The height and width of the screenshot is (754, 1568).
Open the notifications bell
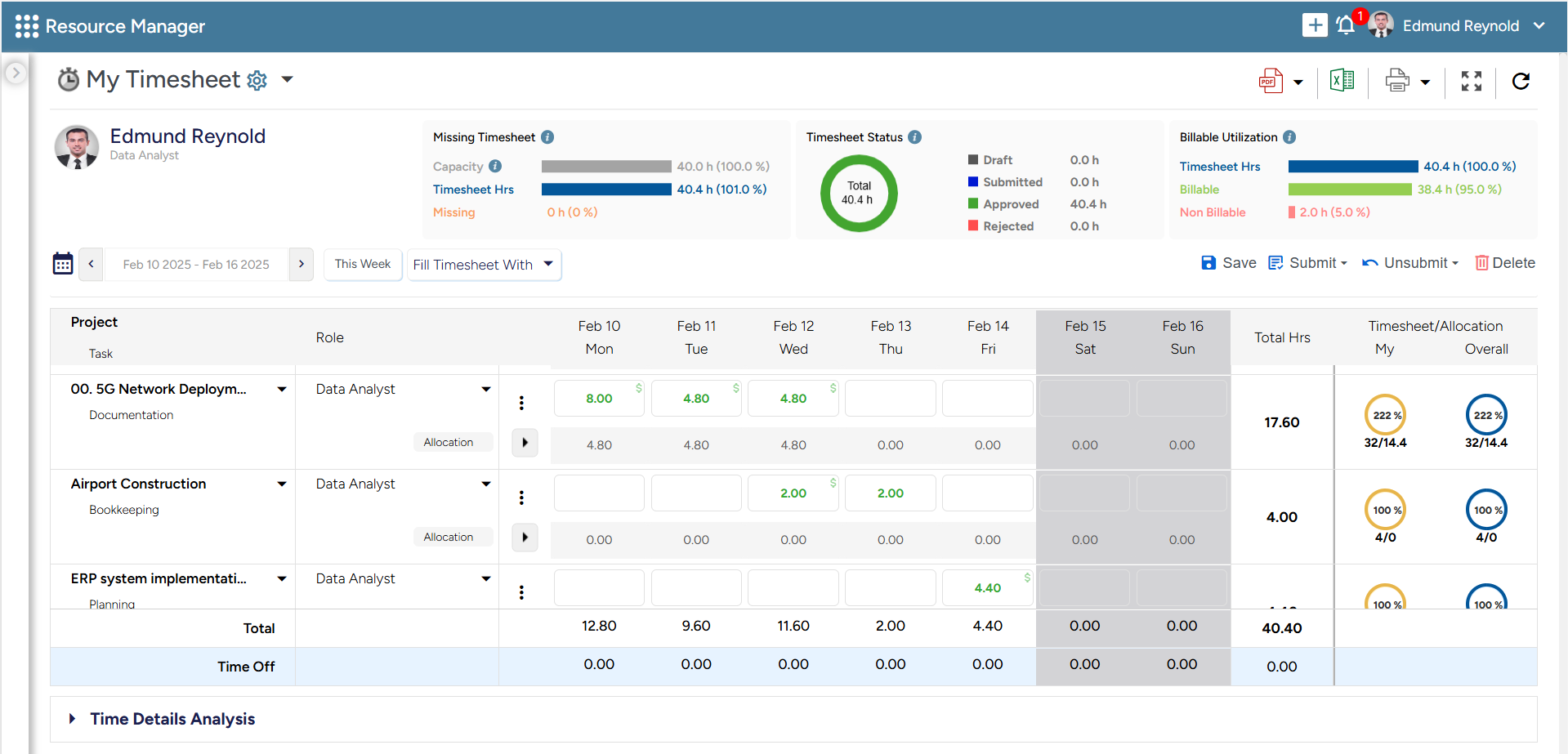pos(1346,25)
